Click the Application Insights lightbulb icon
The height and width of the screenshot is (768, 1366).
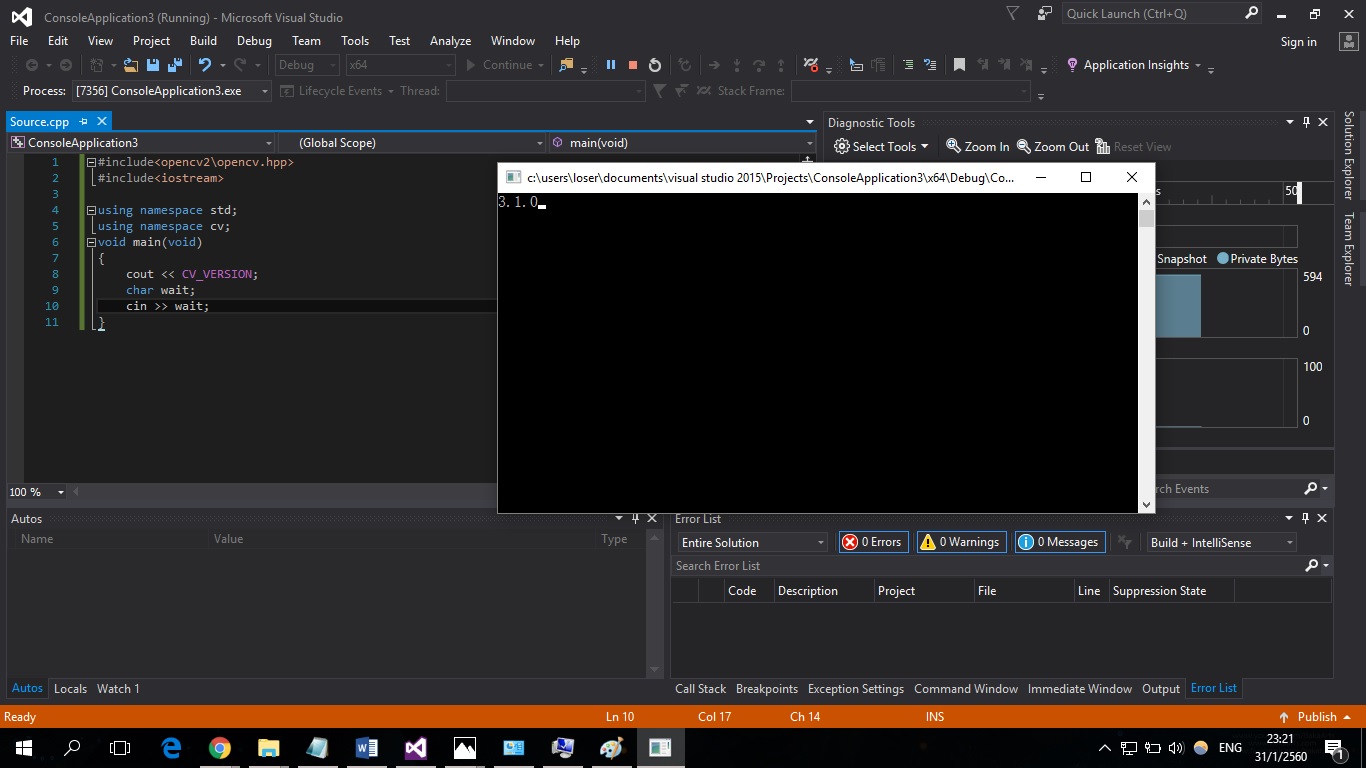(1072, 65)
